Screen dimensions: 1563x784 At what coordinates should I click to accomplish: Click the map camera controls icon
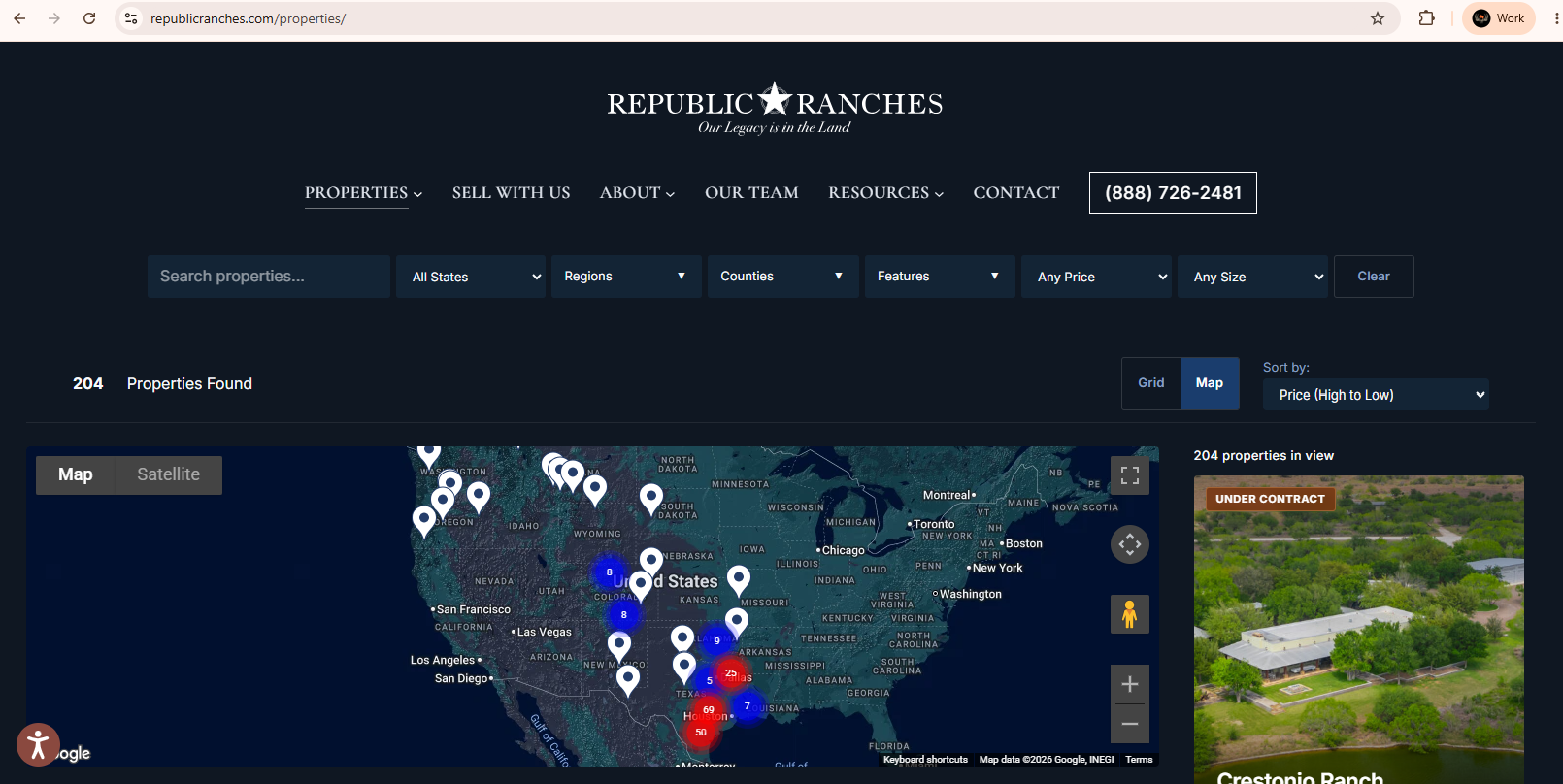pyautogui.click(x=1130, y=544)
